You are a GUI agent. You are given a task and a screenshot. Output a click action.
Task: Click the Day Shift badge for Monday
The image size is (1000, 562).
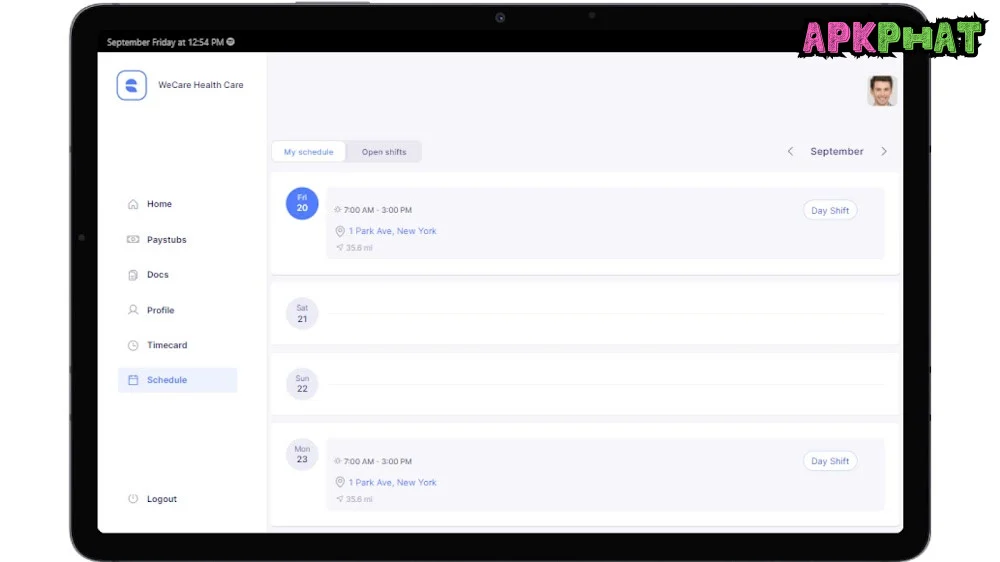(829, 461)
